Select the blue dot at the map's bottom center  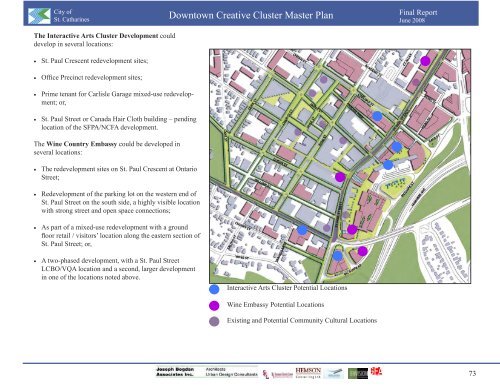click(337, 256)
